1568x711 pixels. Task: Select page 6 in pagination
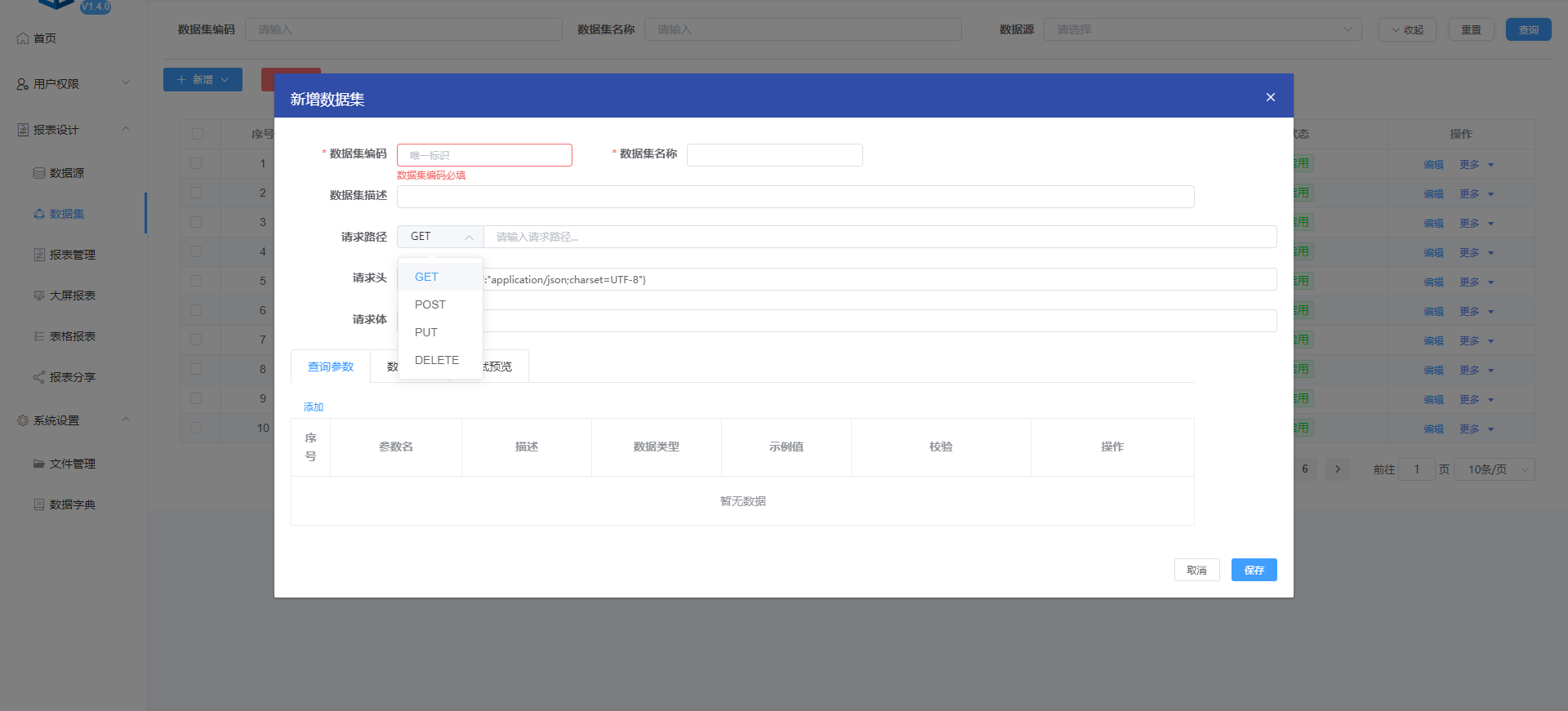coord(1305,469)
